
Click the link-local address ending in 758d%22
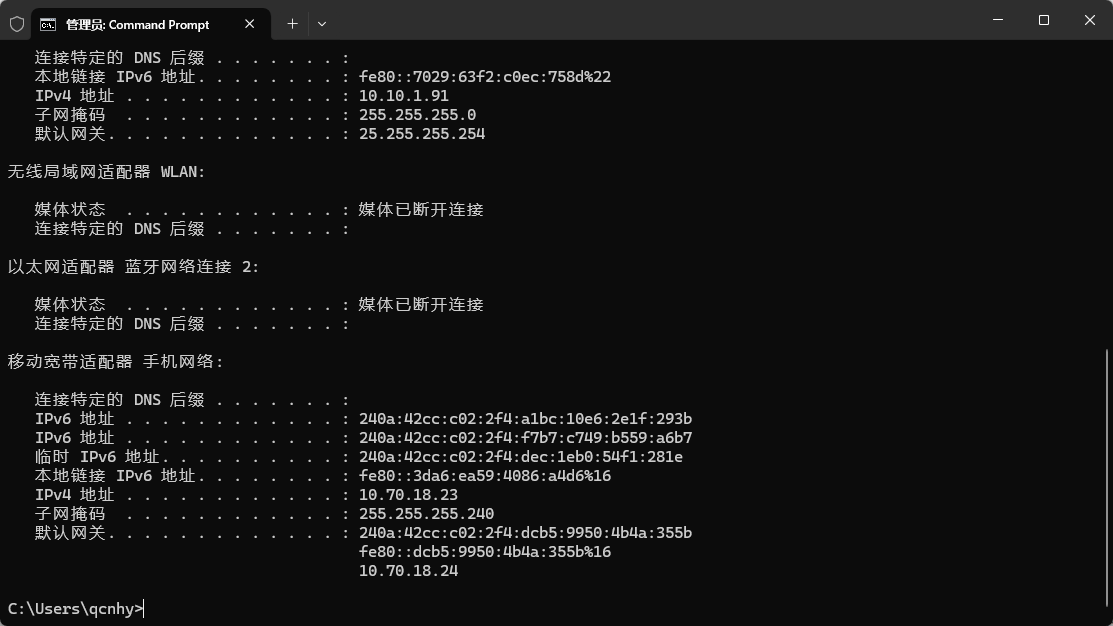(x=484, y=77)
